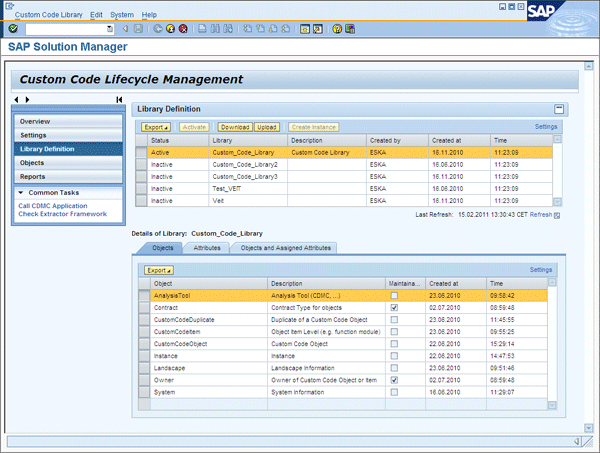
Task: Click Object table scrollbar up arrow
Action: coord(552,282)
